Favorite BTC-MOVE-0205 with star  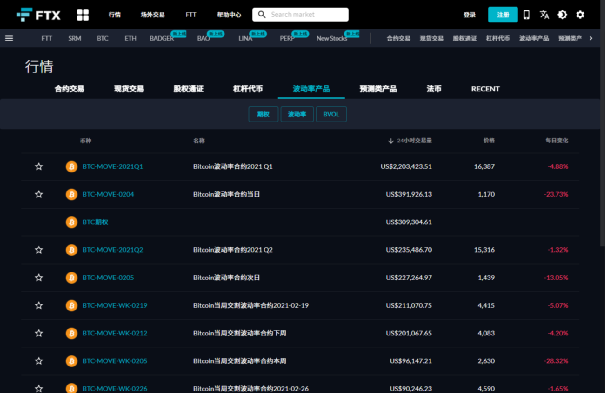pyautogui.click(x=39, y=278)
